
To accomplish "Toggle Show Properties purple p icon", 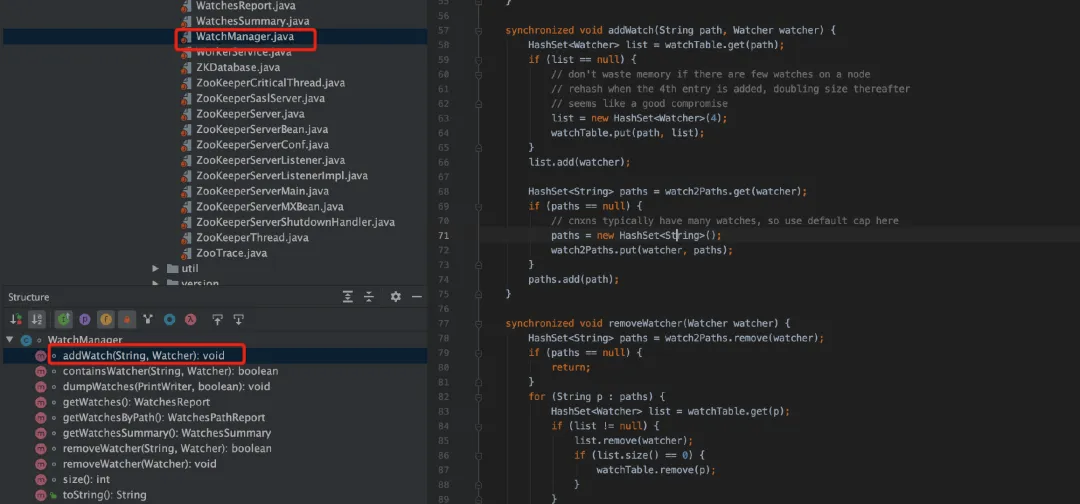I will pos(85,319).
